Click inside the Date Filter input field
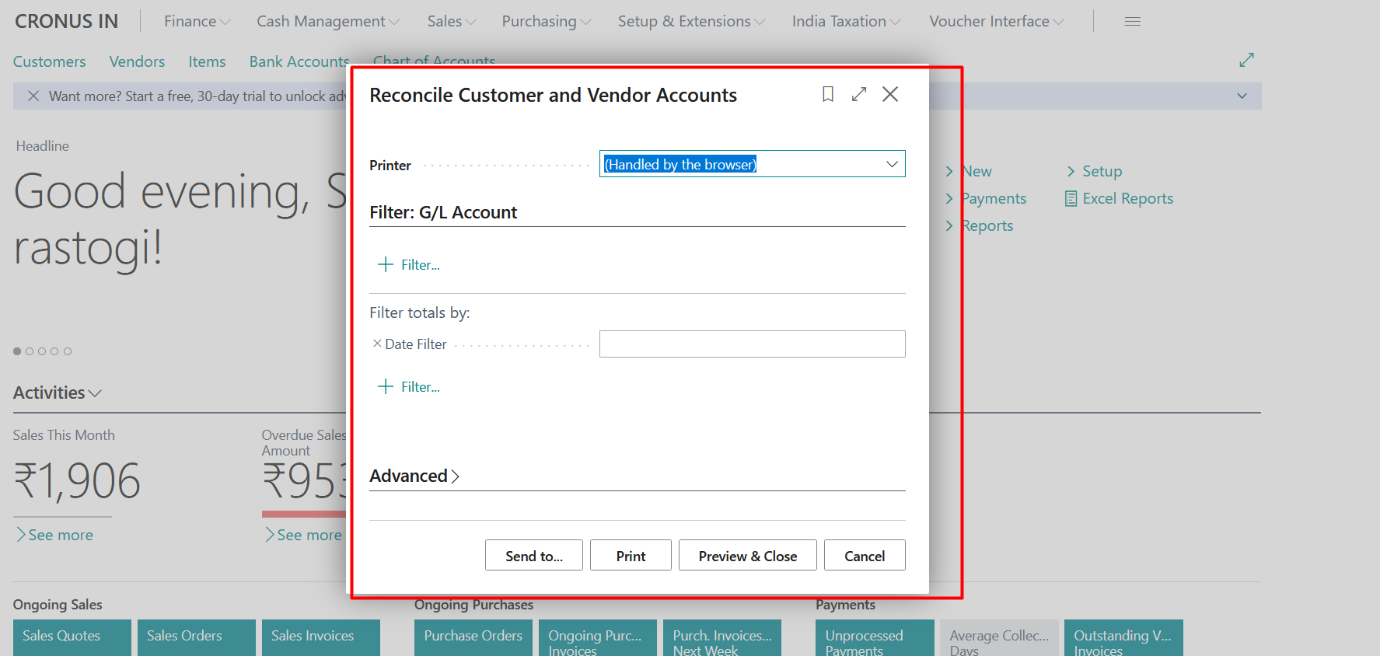Screen dimensions: 1380x656 pos(751,343)
